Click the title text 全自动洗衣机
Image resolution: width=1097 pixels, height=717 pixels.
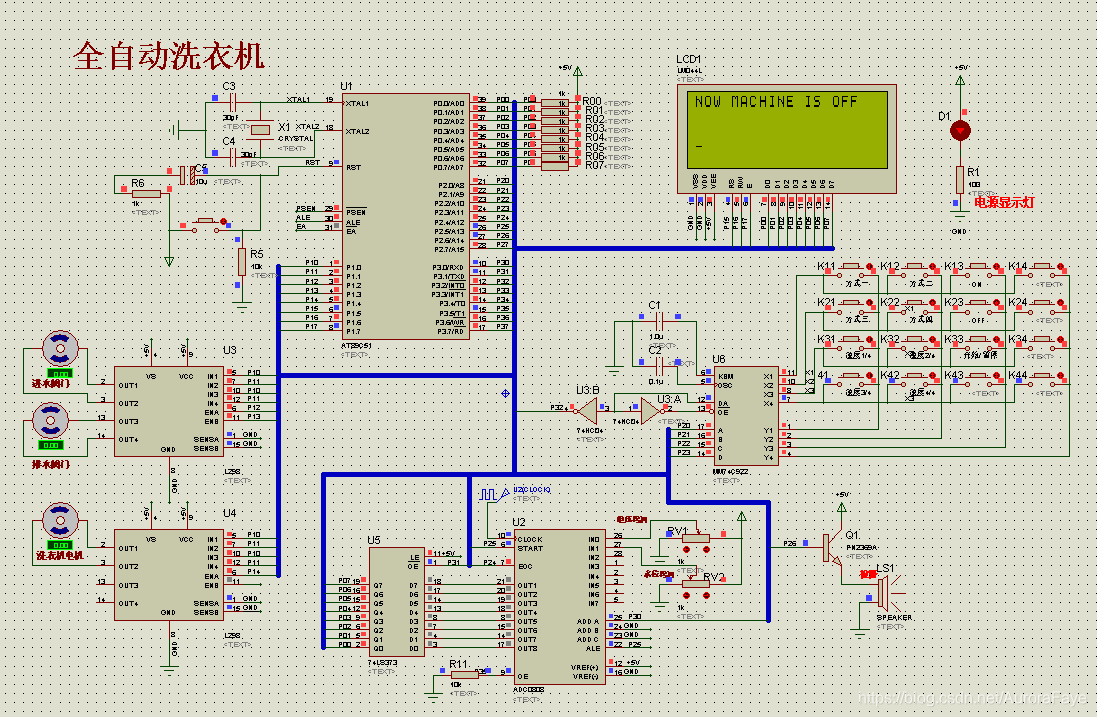click(169, 55)
